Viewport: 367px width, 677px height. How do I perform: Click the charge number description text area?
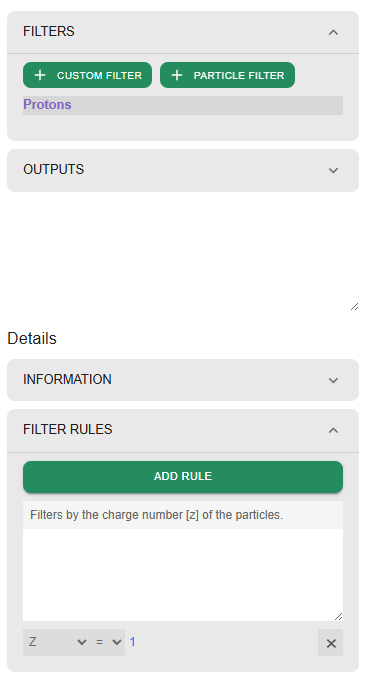pos(183,561)
